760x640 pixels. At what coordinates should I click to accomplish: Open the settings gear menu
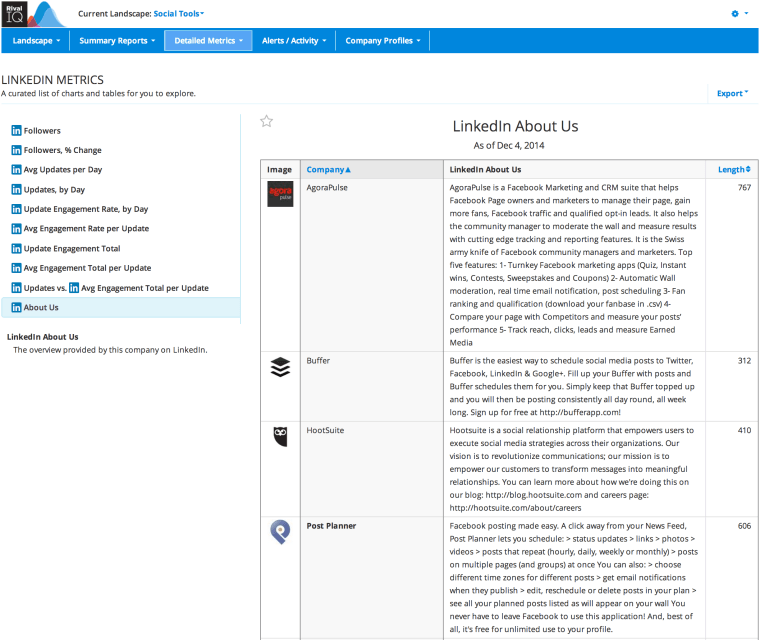click(739, 14)
